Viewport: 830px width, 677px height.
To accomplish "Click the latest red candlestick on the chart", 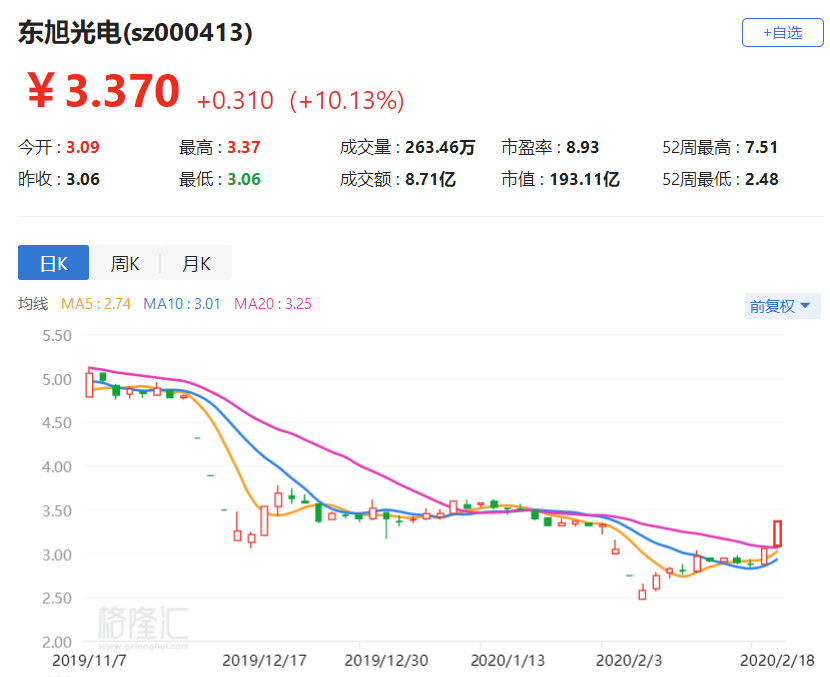I will click(778, 534).
